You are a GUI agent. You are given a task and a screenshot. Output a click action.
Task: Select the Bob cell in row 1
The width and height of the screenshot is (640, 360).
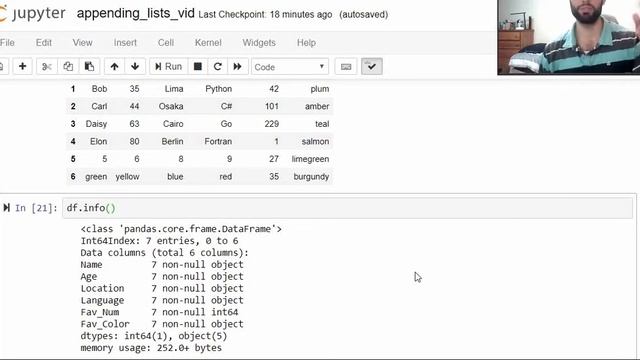click(x=99, y=89)
